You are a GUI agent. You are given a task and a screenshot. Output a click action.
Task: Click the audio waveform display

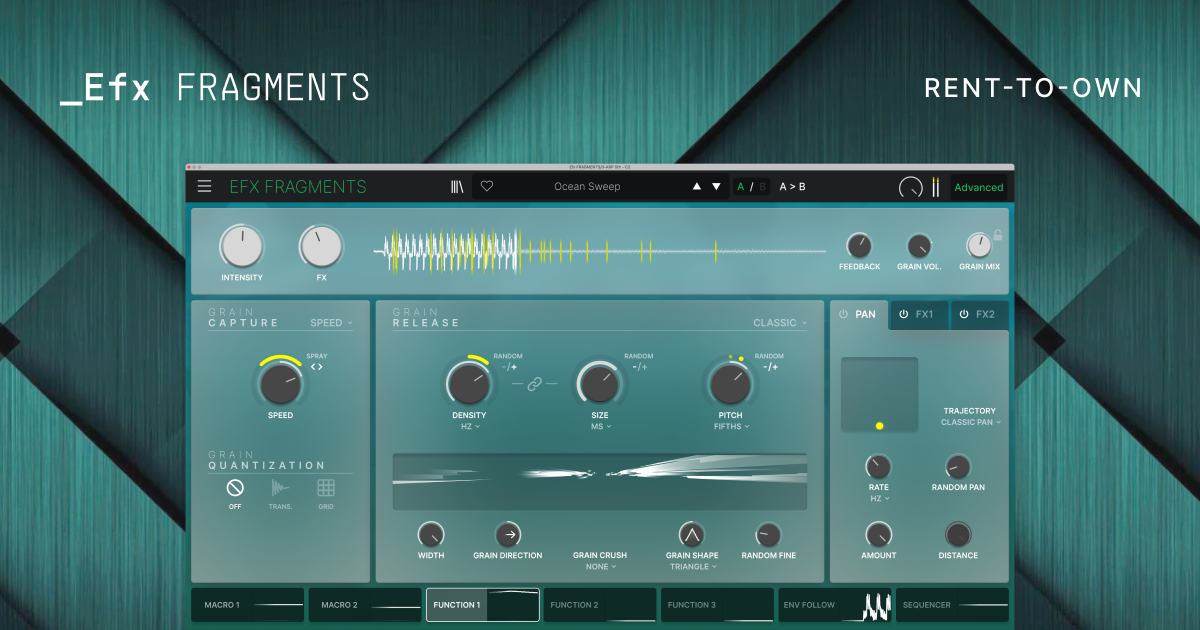(598, 250)
